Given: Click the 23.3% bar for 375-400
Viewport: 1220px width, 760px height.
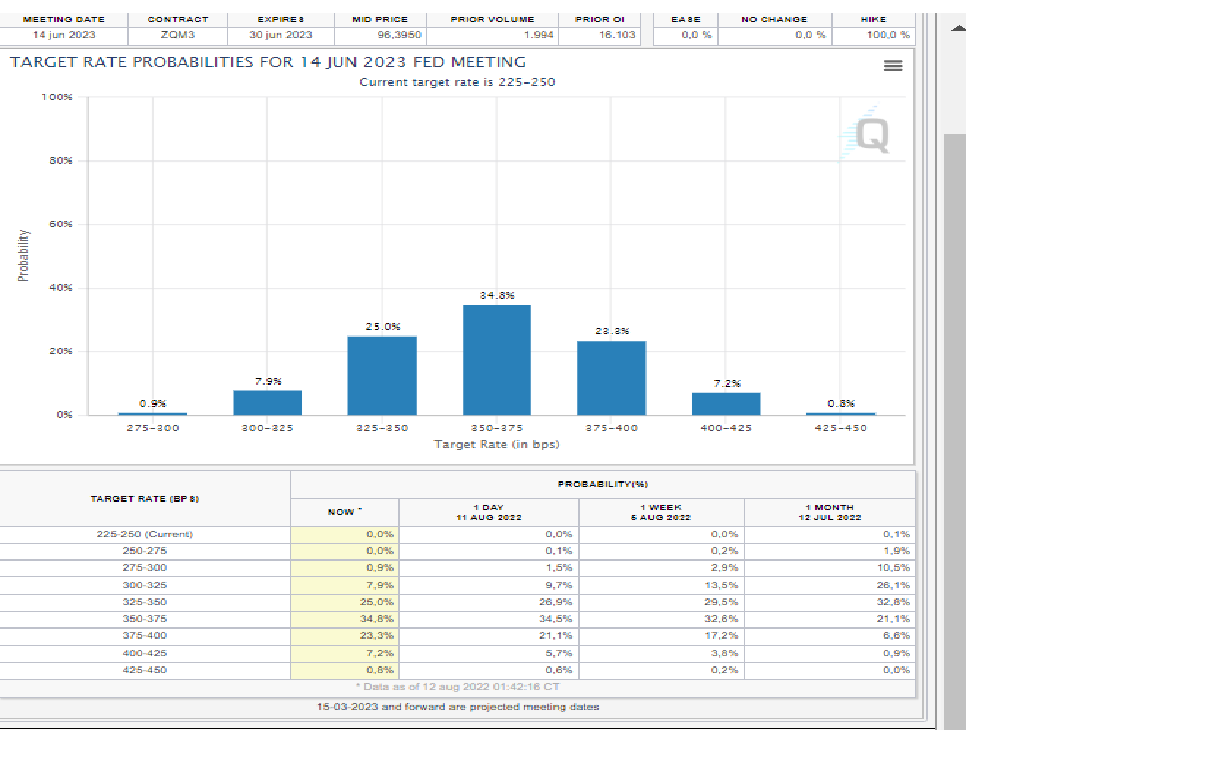Looking at the screenshot, I should coord(612,378).
